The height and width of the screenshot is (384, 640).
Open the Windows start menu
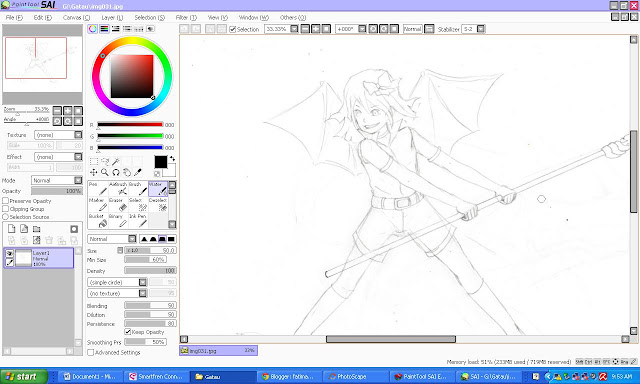[x=23, y=376]
